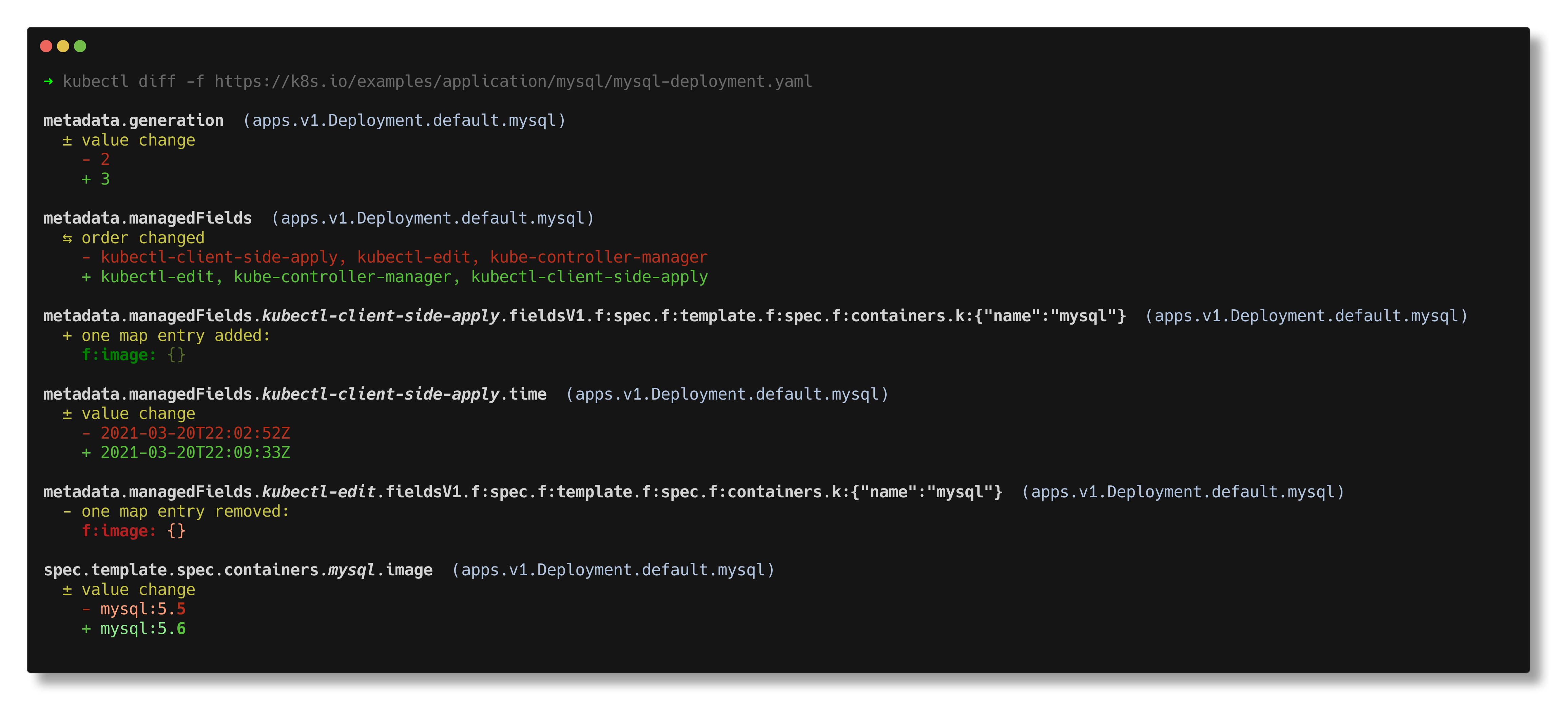Click the plus-minus symbol under spec.template image
Image resolution: width=1568 pixels, height=711 pixels.
(67, 591)
